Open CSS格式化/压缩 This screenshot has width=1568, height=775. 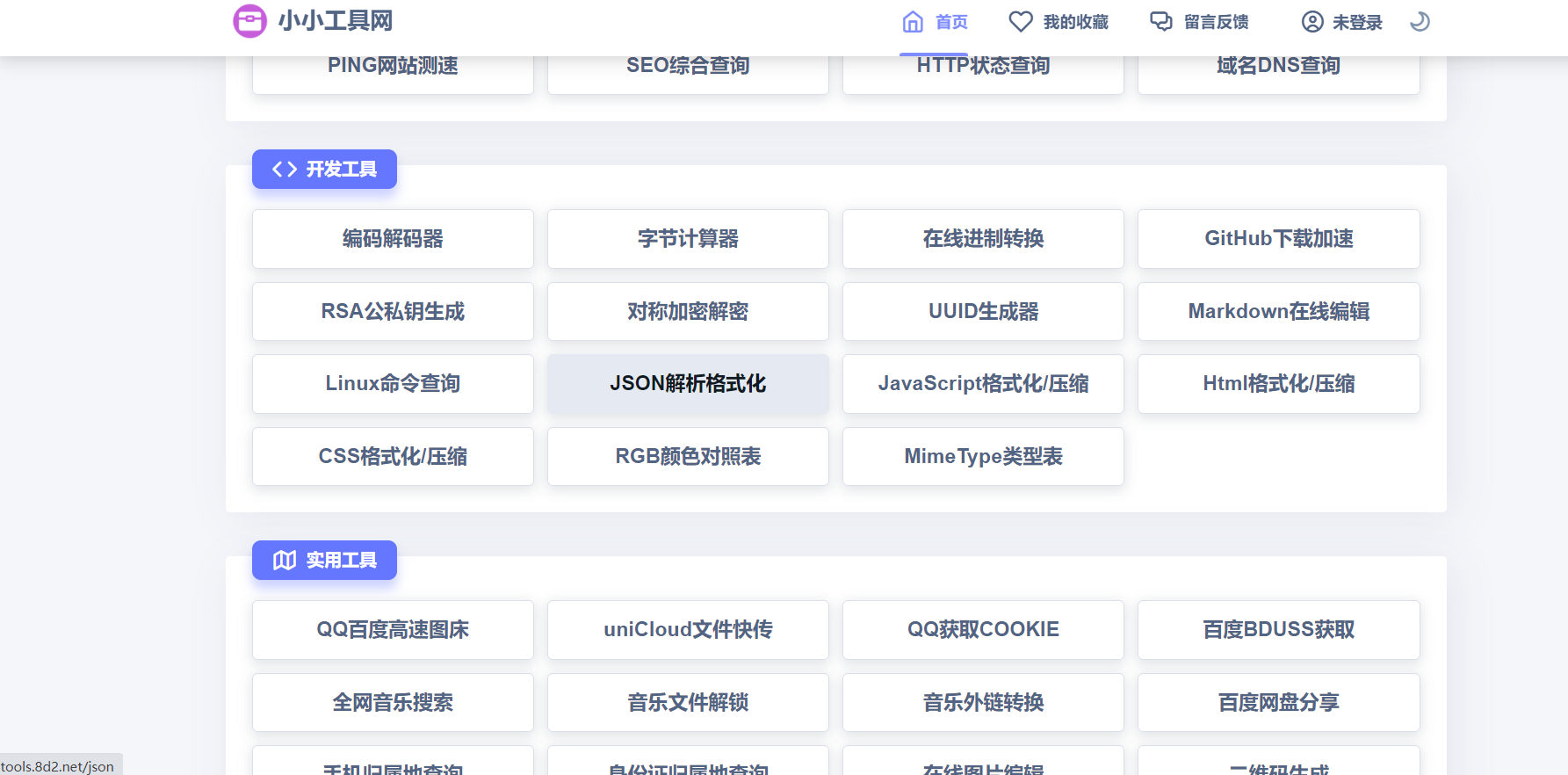393,457
